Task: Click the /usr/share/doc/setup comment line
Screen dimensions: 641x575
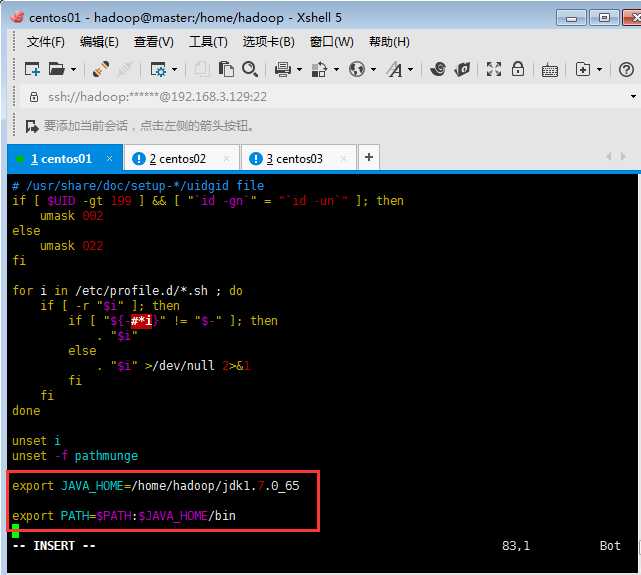Action: (138, 186)
